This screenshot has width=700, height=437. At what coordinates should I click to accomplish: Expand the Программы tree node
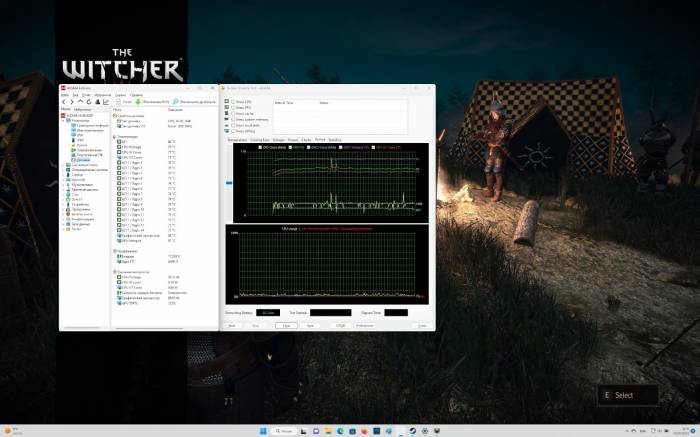point(63,209)
